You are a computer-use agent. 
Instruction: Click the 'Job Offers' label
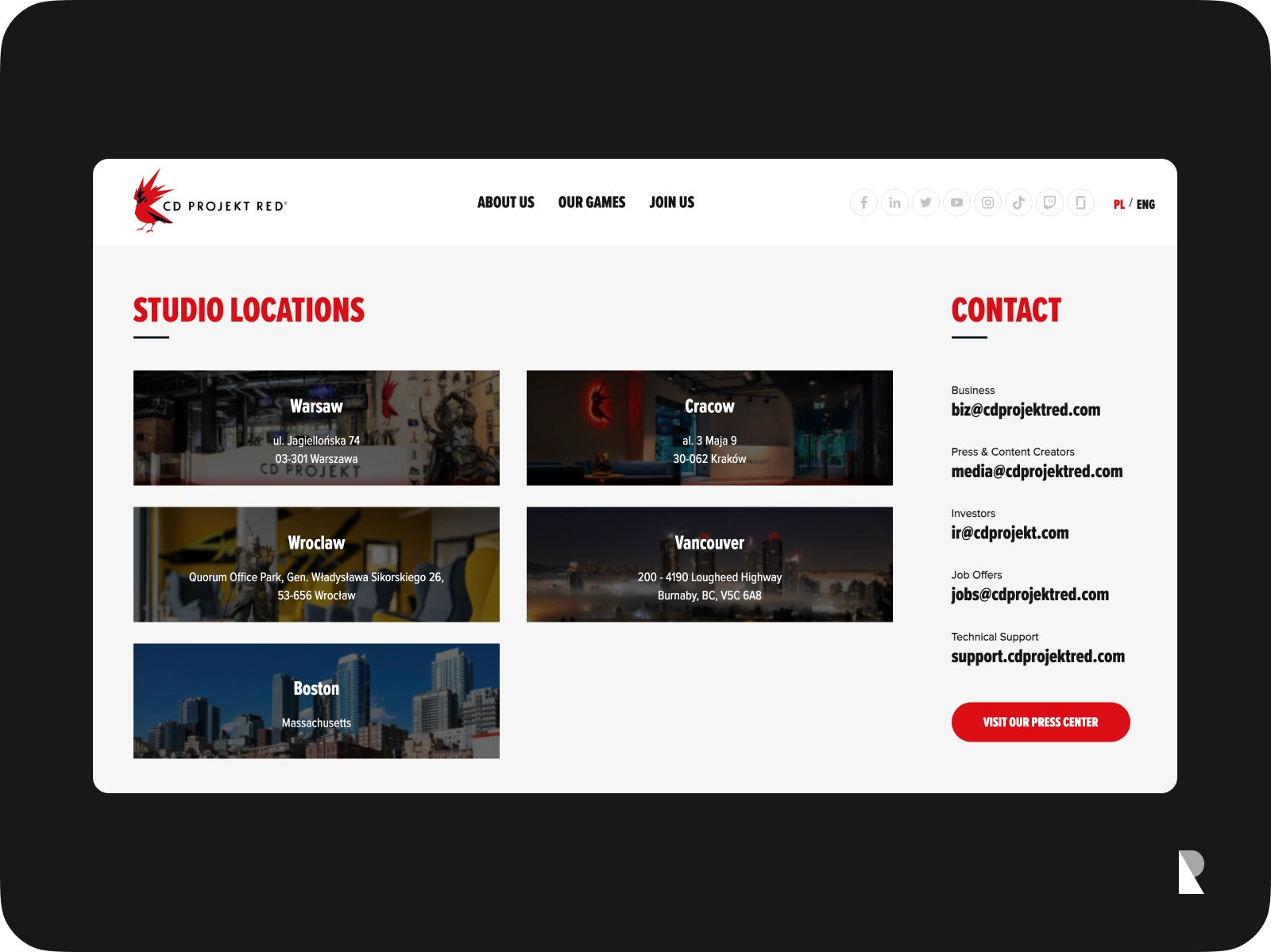[976, 575]
